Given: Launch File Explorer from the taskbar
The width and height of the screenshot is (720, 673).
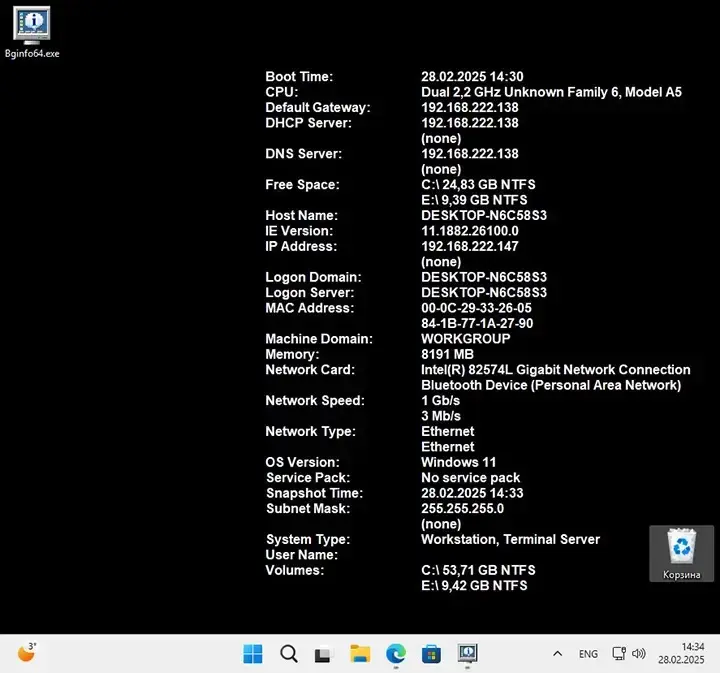Looking at the screenshot, I should pos(360,654).
